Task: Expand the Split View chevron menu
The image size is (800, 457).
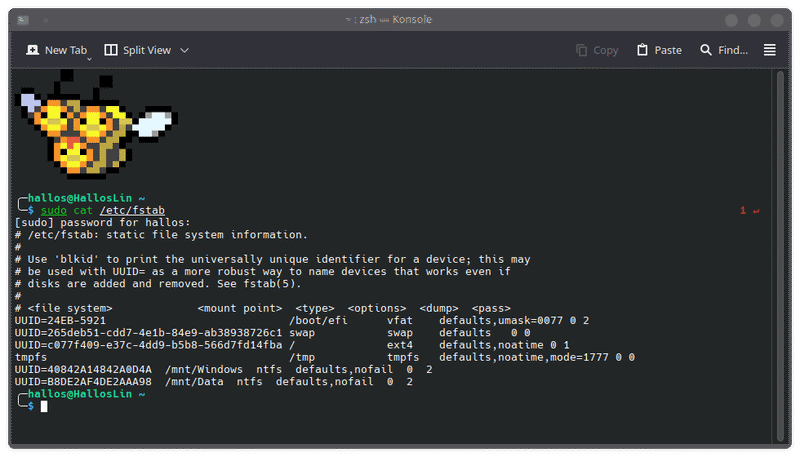Action: tap(184, 50)
